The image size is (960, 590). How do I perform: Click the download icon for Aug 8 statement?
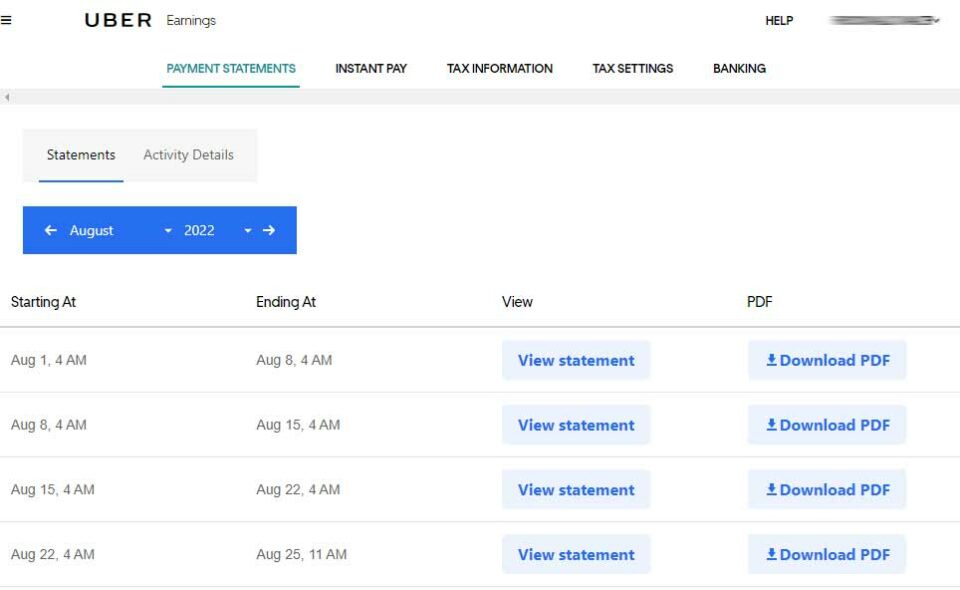771,424
